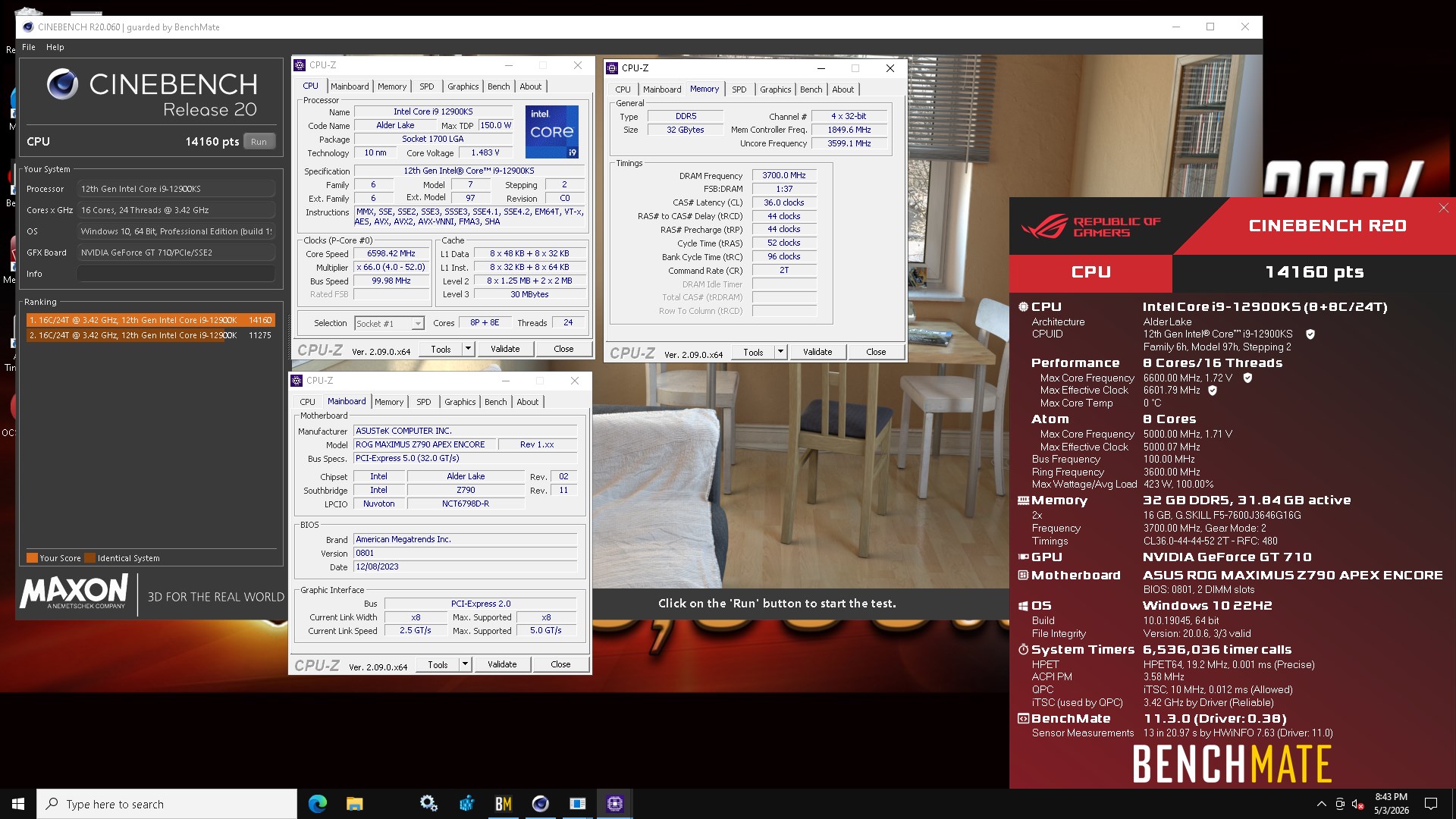Screen dimensions: 1456x819
Task: Click Validate in CPU-Z Memory window
Action: point(817,352)
